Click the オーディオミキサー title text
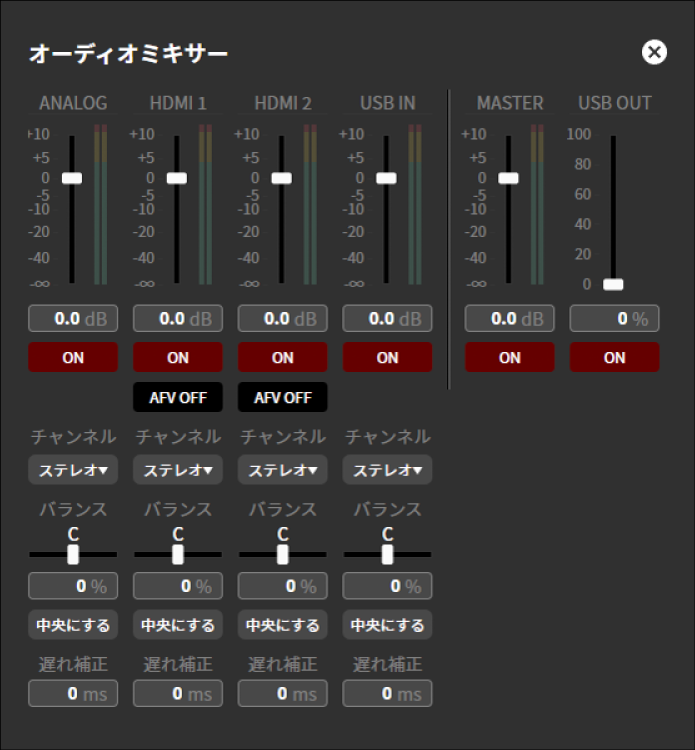The width and height of the screenshot is (695, 750). (x=128, y=53)
